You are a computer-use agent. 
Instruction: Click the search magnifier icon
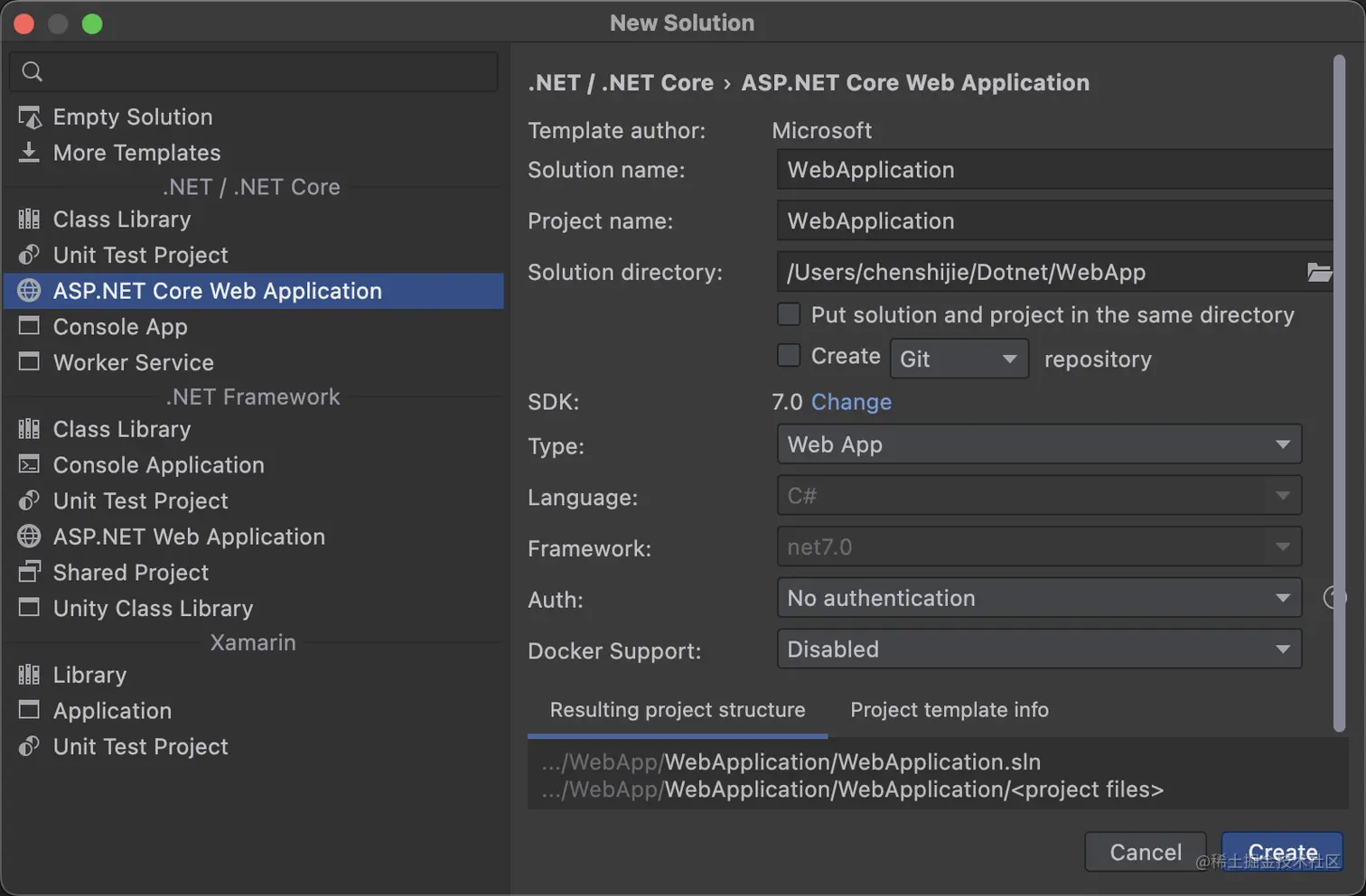[33, 71]
